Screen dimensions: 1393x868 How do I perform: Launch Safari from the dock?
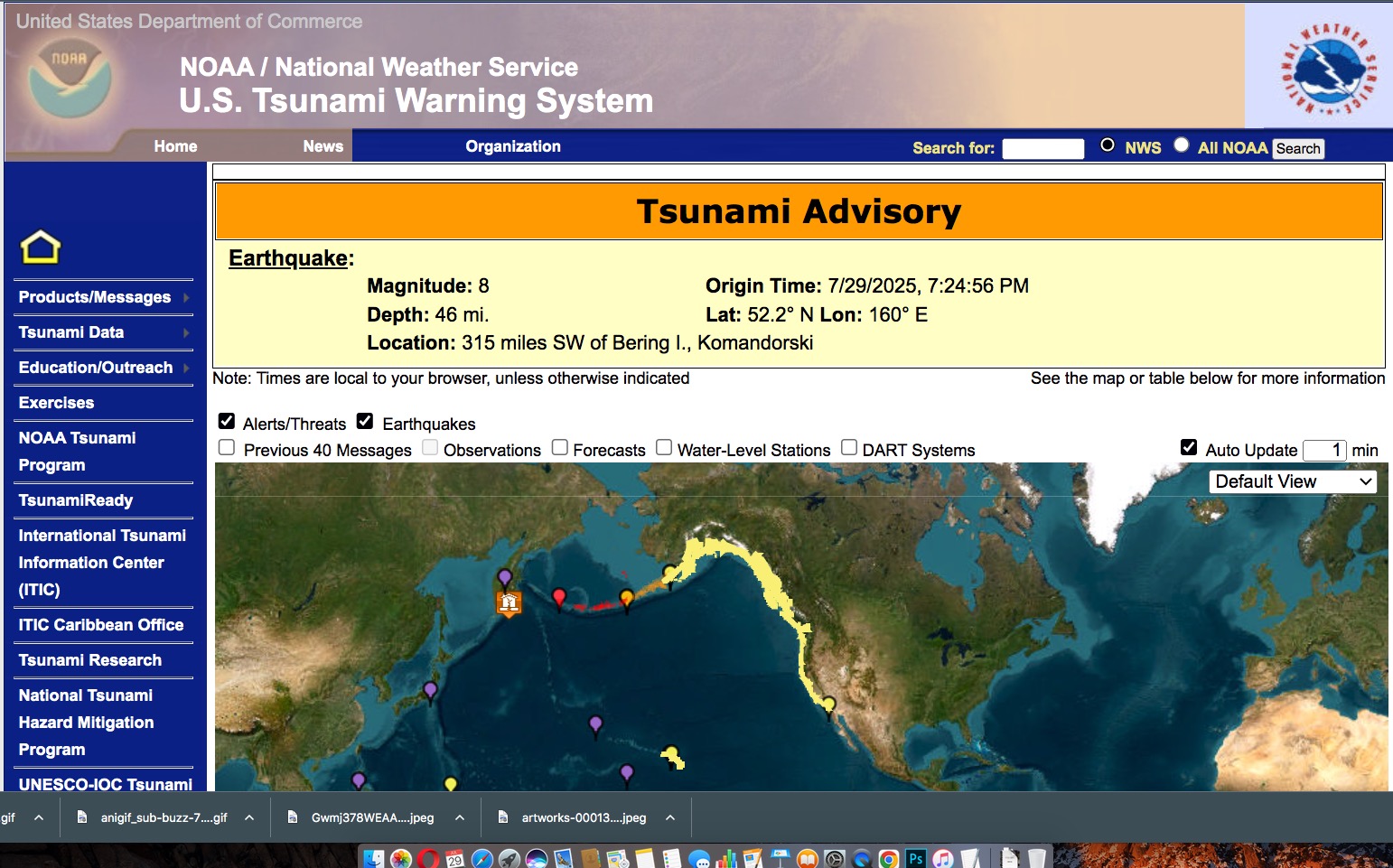[482, 858]
